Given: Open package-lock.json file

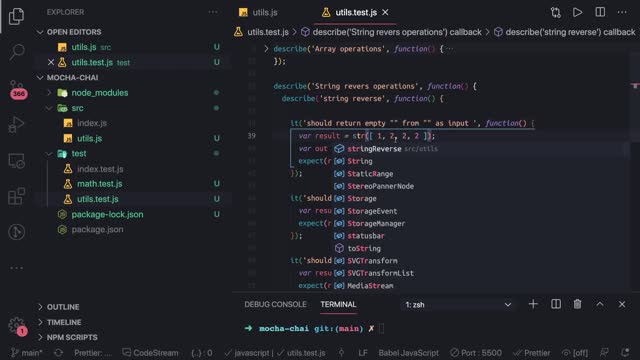Looking at the screenshot, I should [107, 214].
